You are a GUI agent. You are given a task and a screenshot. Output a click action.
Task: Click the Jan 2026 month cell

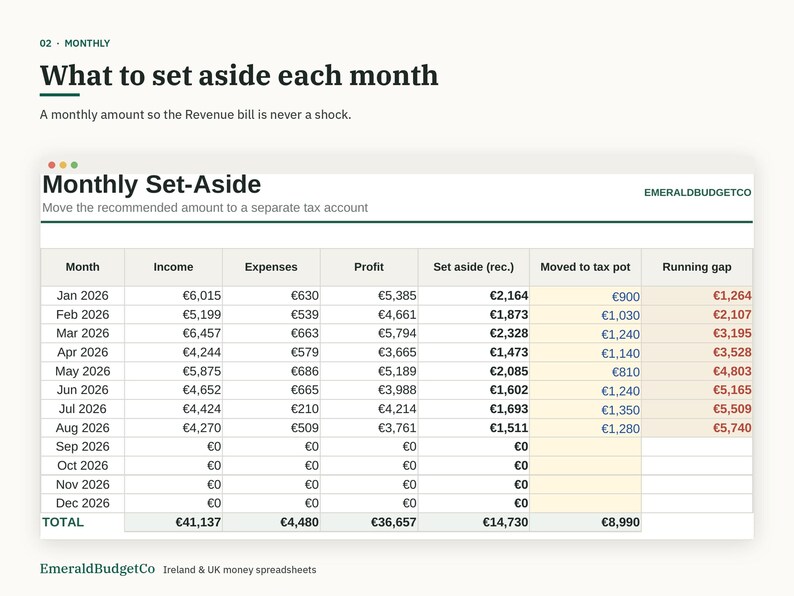pos(83,296)
